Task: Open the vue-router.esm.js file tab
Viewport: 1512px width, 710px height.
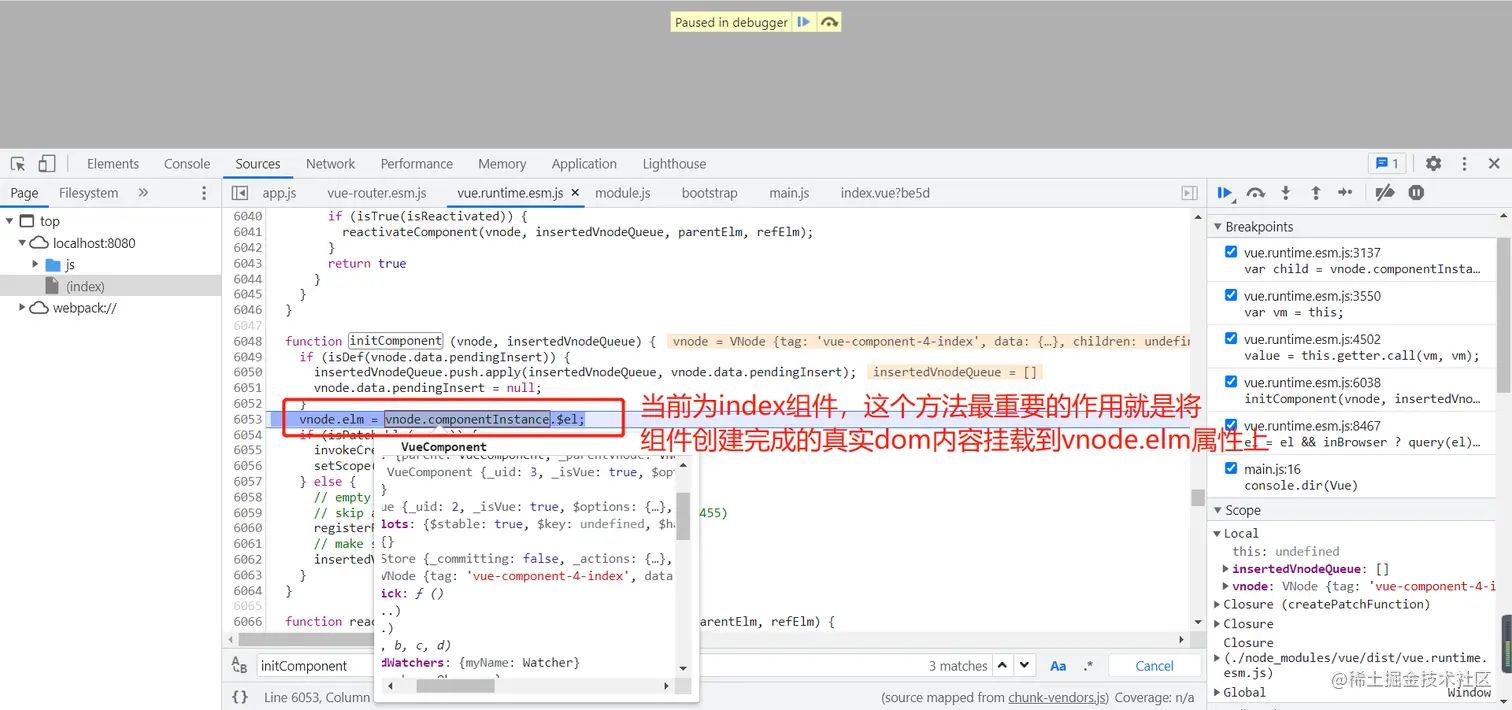Action: (x=377, y=193)
